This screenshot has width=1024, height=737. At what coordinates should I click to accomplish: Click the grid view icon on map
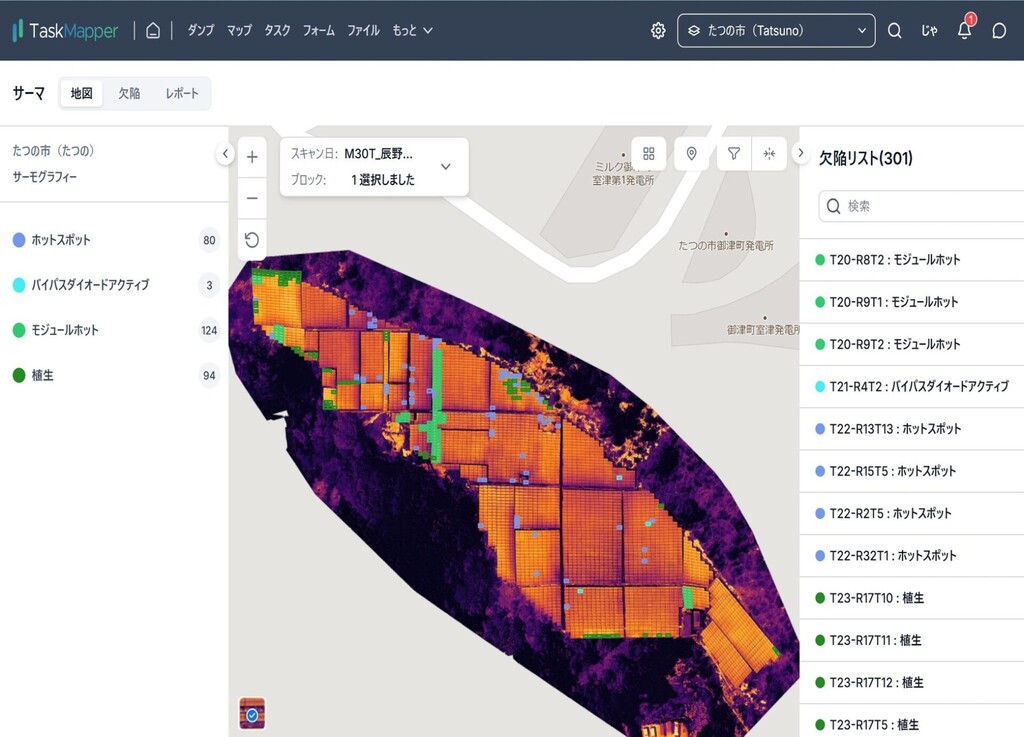(x=649, y=153)
